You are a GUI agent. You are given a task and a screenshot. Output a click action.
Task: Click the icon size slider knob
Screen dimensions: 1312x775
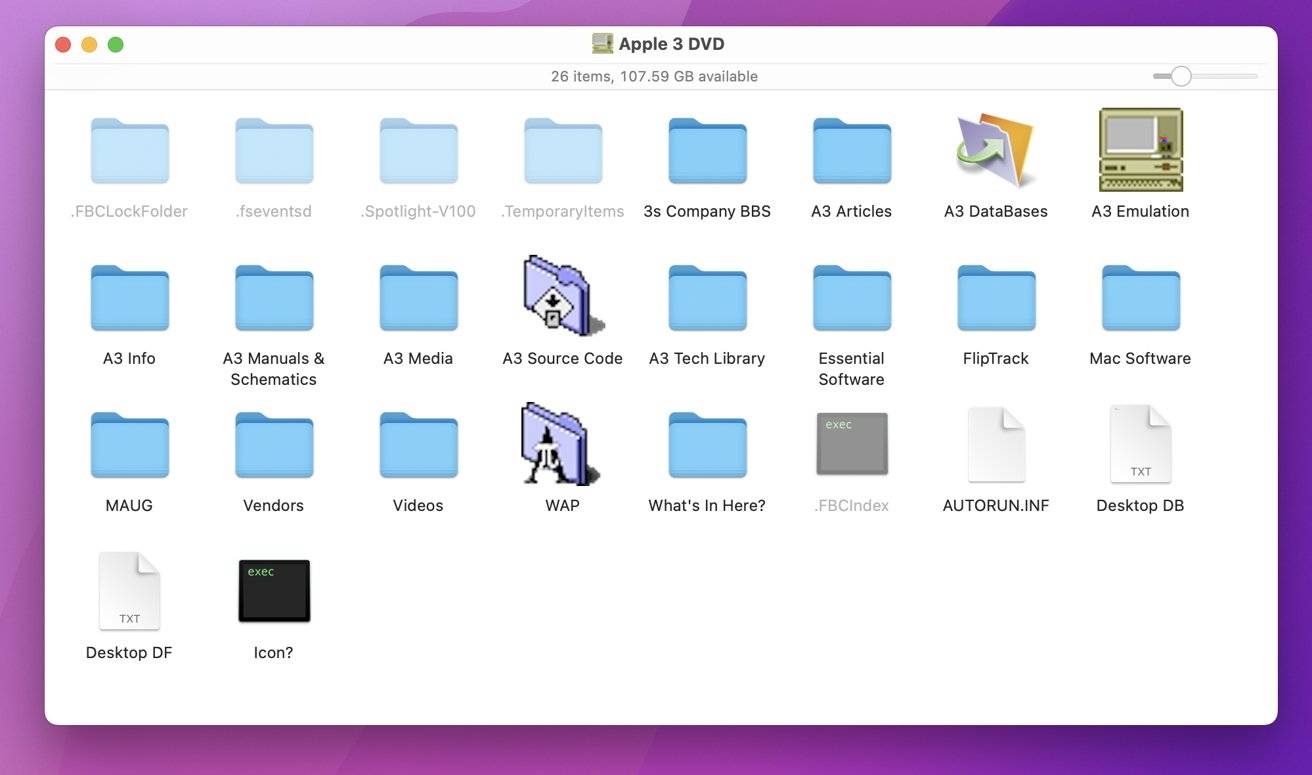click(x=1181, y=76)
